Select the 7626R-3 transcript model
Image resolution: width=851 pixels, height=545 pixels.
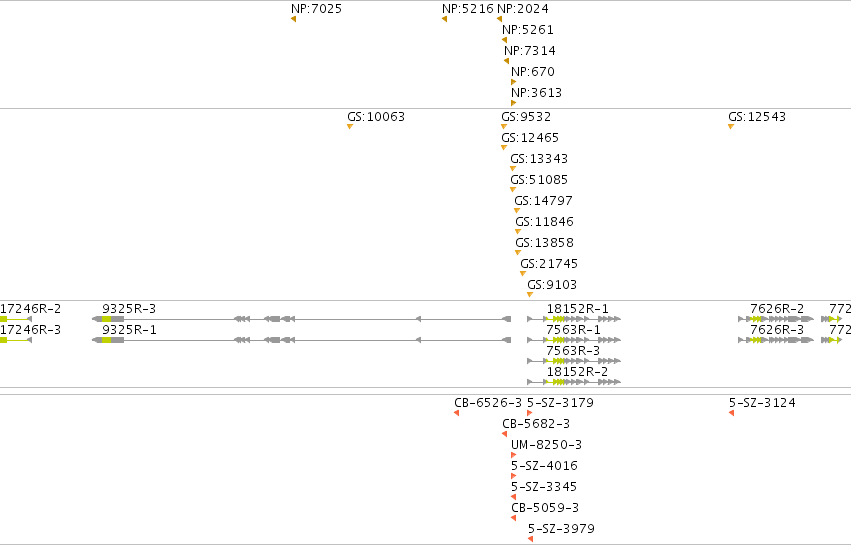pos(776,340)
